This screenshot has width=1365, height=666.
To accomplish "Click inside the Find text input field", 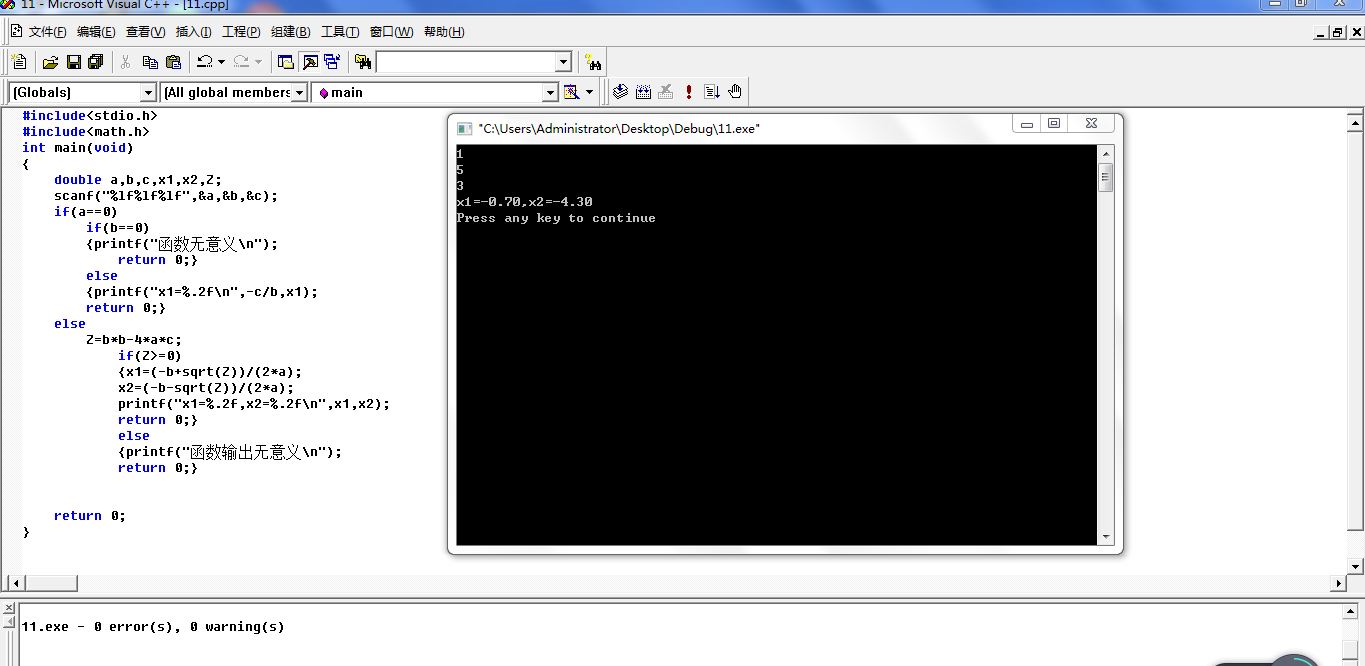I will tap(465, 62).
